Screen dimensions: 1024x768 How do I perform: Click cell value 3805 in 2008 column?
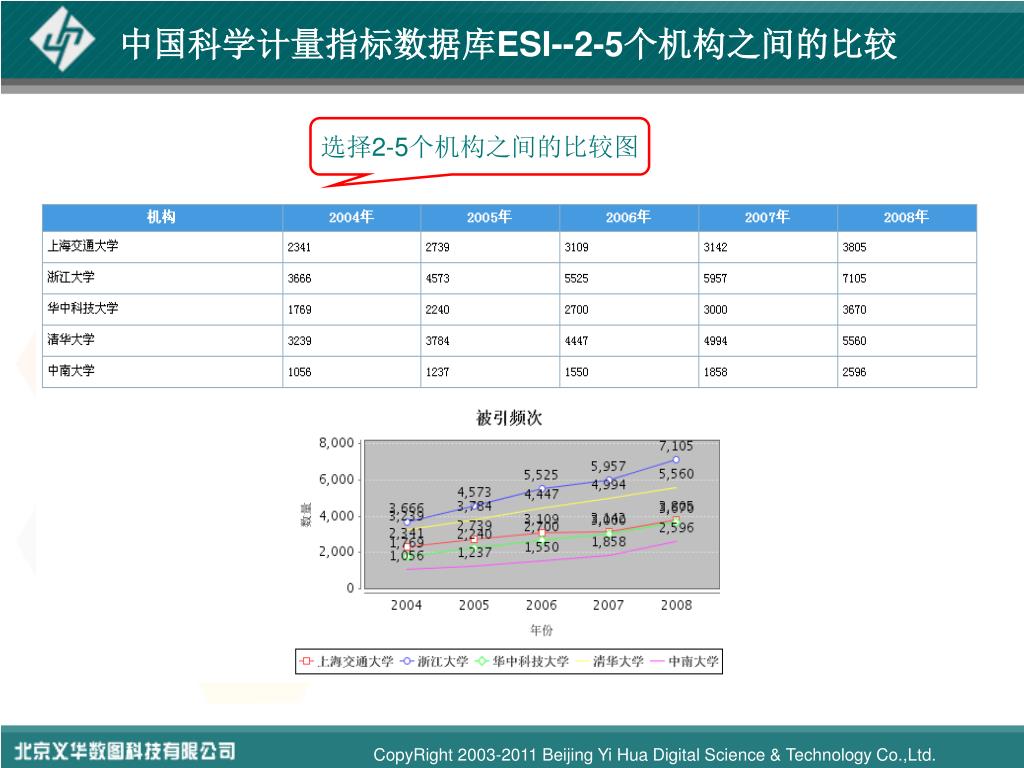[854, 248]
